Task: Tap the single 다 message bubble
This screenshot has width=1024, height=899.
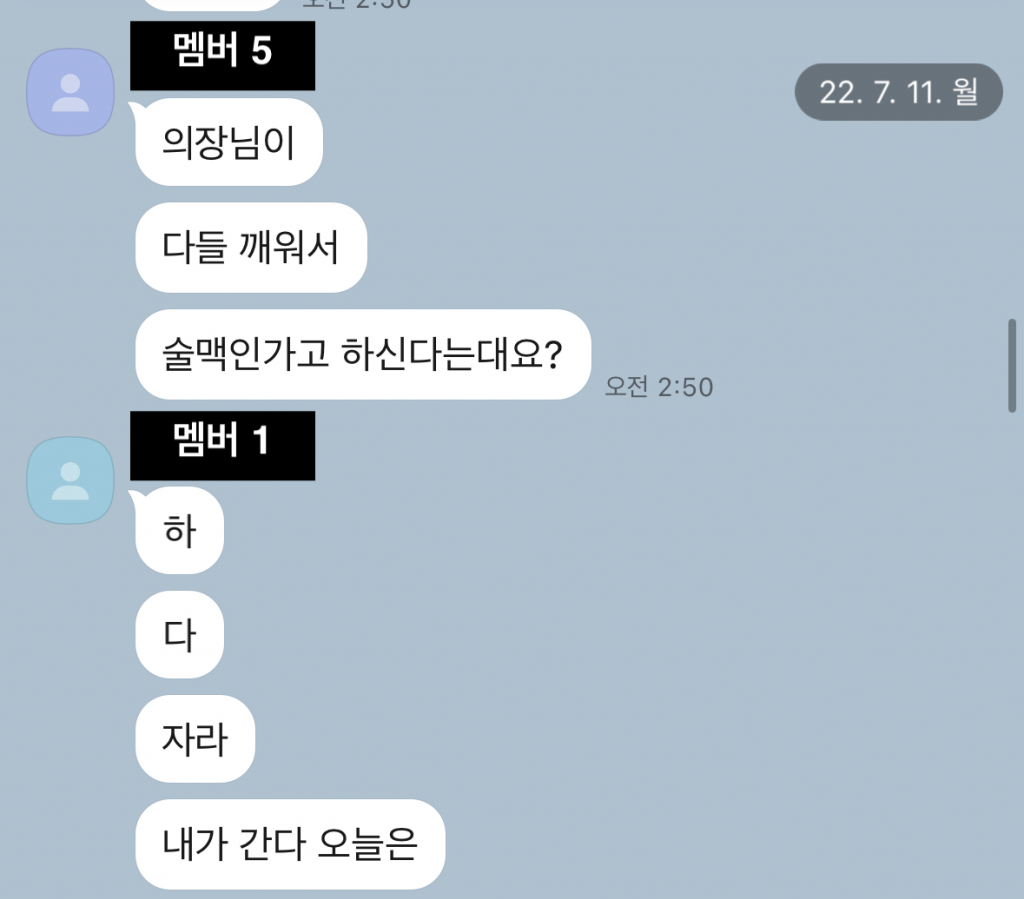Action: 180,635
